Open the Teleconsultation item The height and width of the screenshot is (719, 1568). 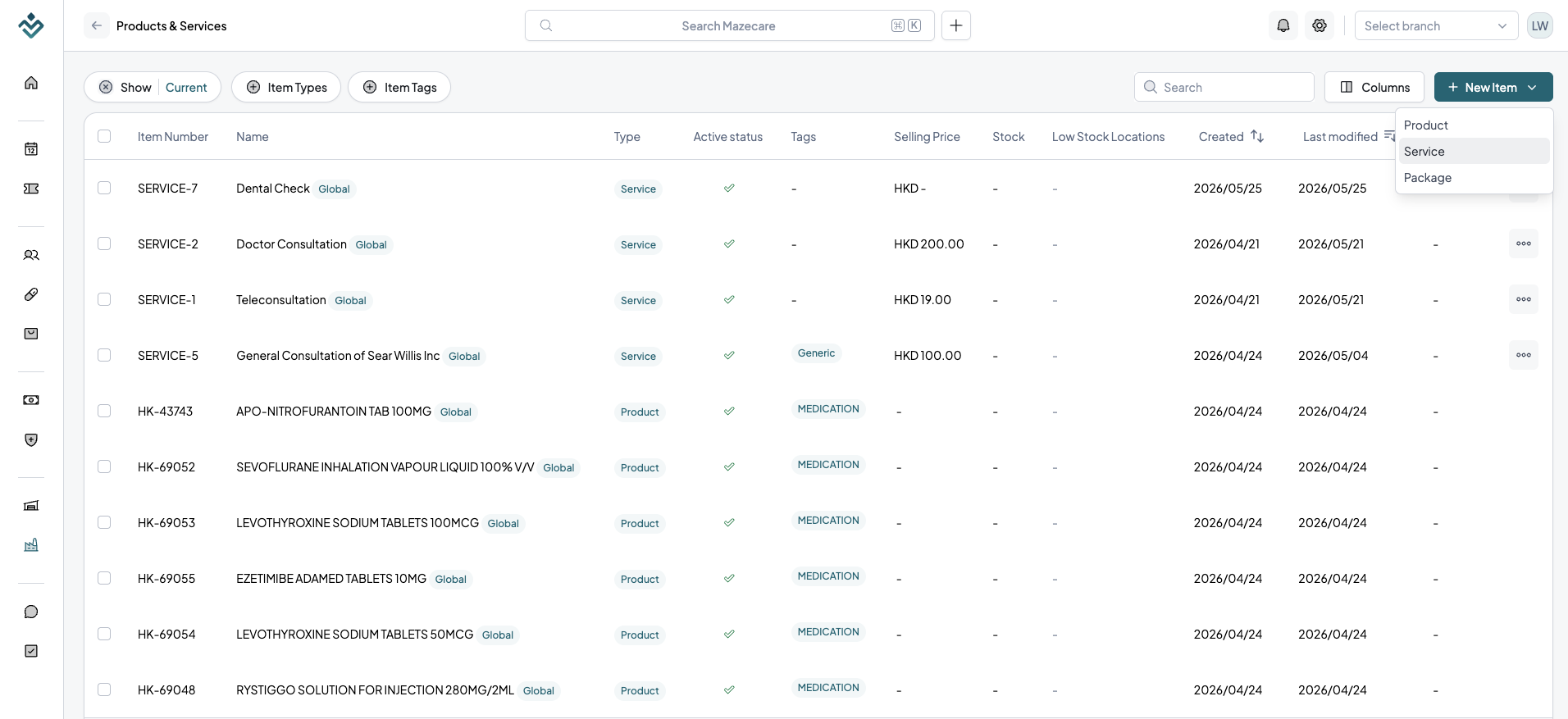(x=281, y=300)
